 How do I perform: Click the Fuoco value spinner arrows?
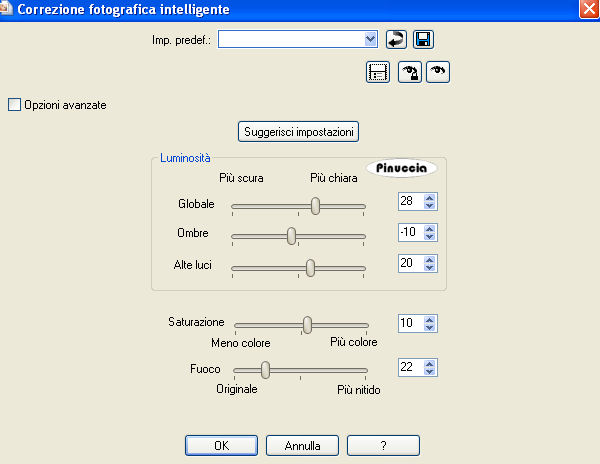click(x=430, y=368)
